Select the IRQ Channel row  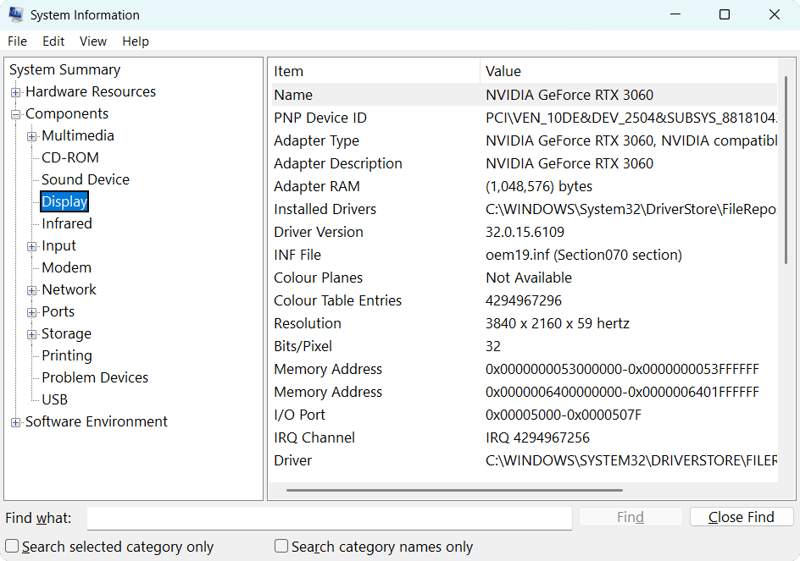[x=524, y=438]
